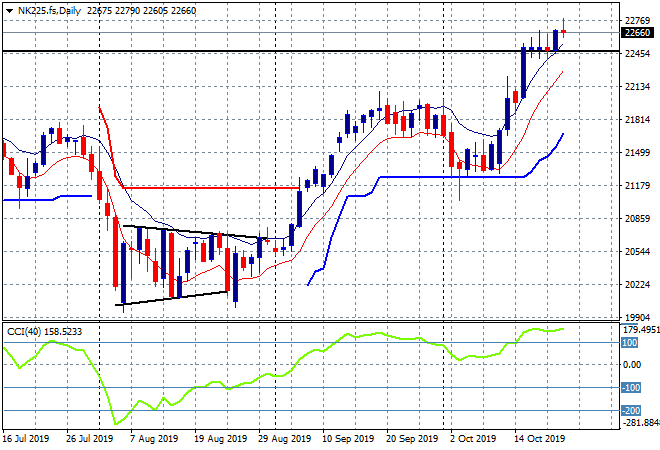Select the CCI(40) 158.5233 indicator label

44,332
